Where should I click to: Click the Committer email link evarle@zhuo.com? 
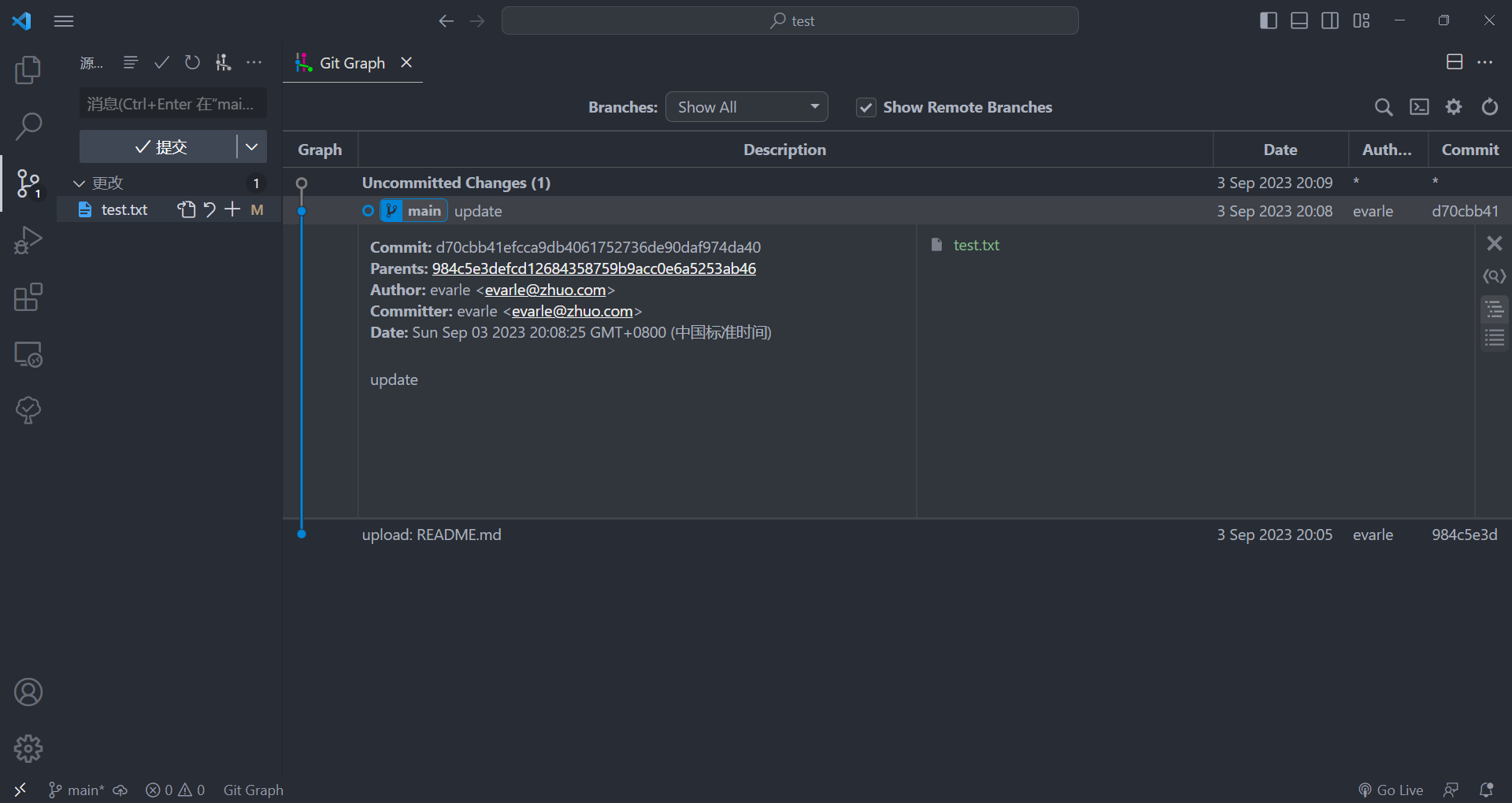point(573,311)
